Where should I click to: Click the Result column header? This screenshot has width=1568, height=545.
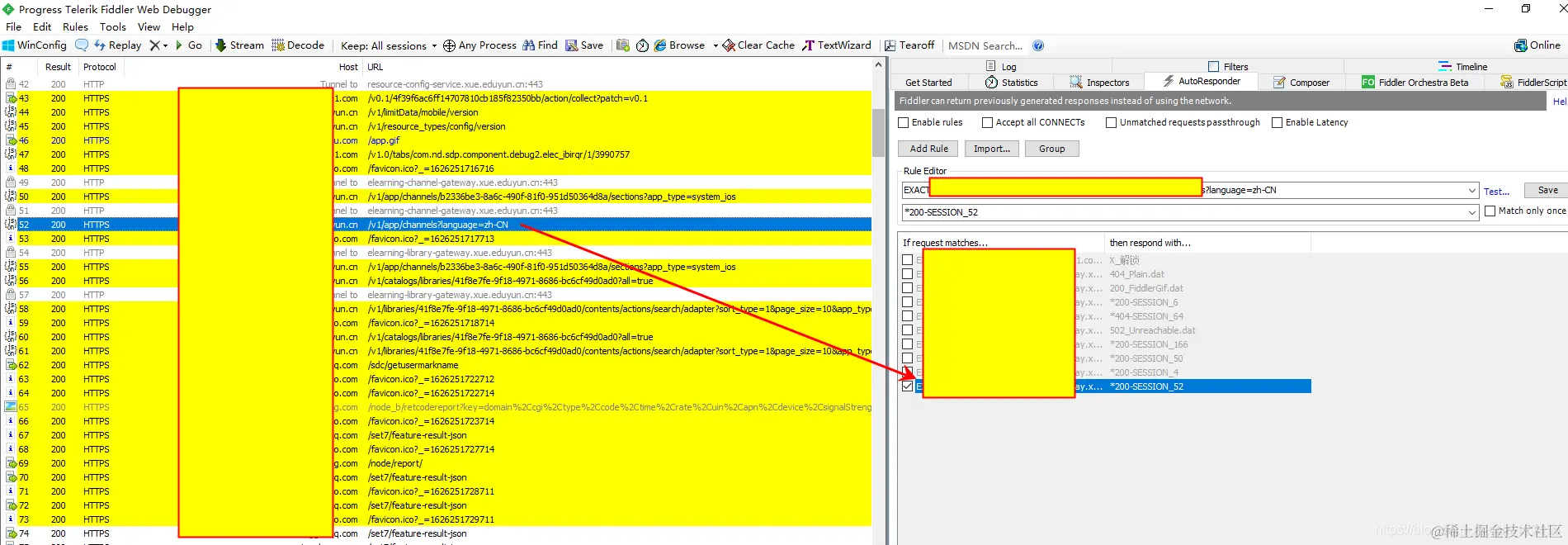(x=58, y=67)
